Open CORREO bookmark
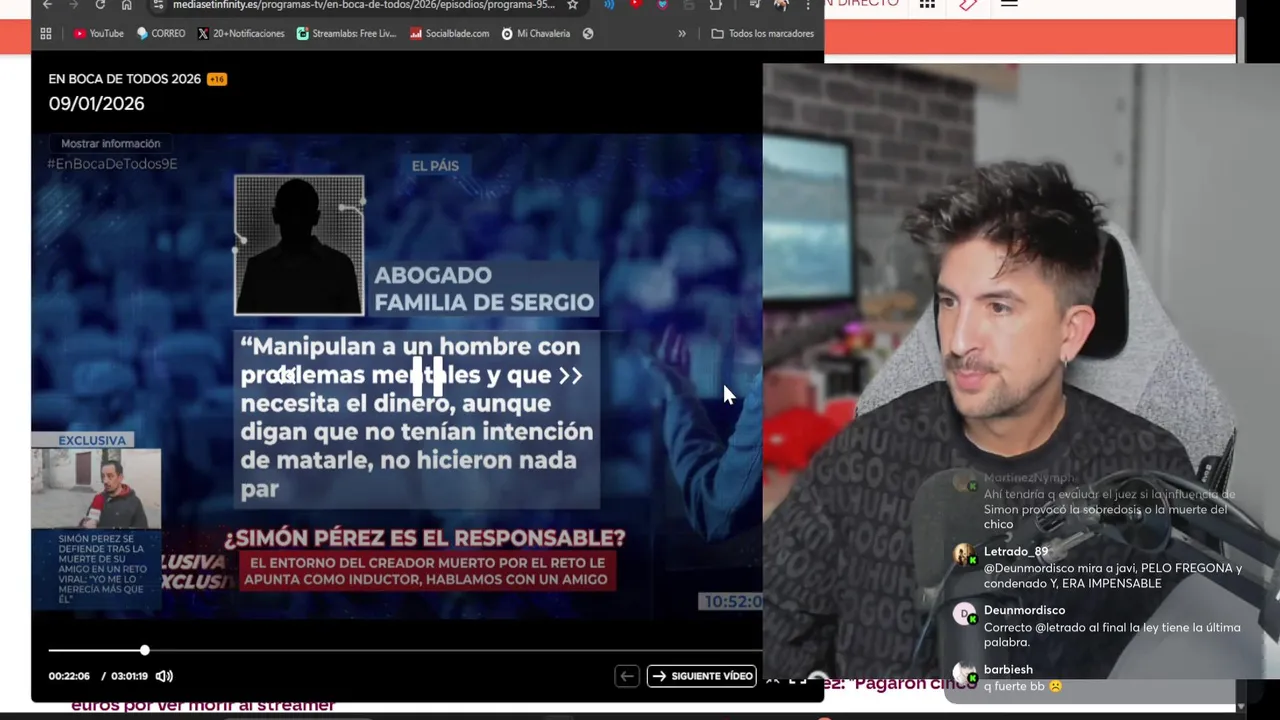1280x720 pixels. 161,34
